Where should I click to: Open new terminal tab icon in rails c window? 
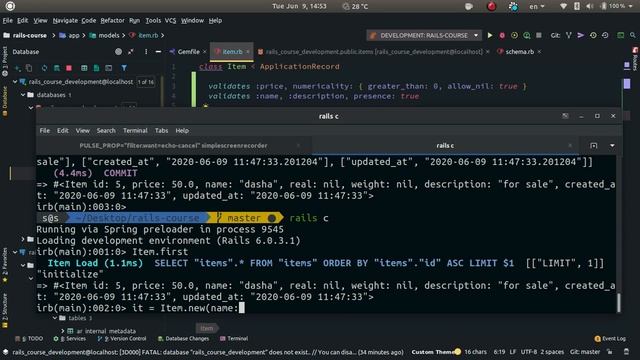[x=593, y=146]
